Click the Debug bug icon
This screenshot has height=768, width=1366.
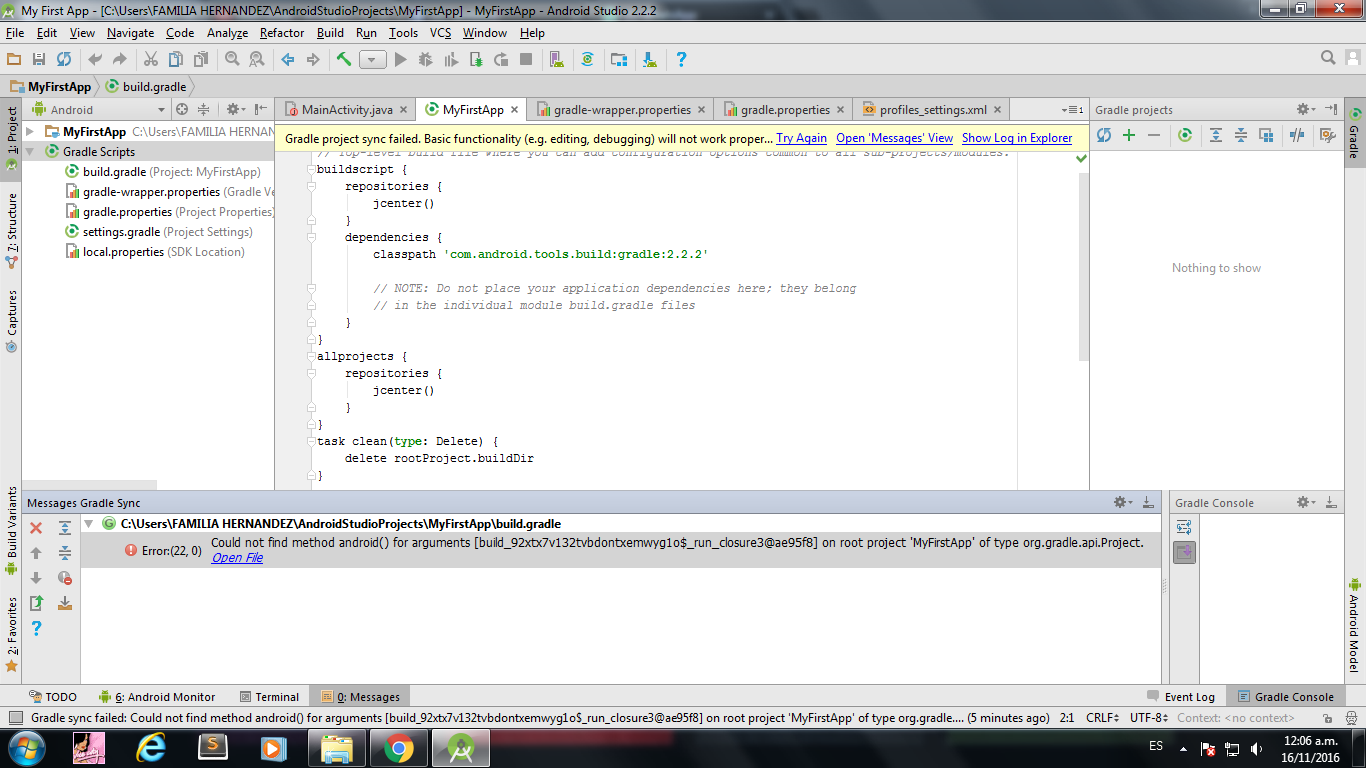pyautogui.click(x=426, y=60)
